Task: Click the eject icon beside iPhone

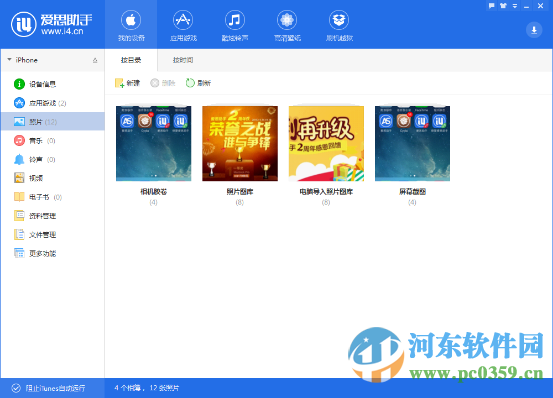Action: 95,60
